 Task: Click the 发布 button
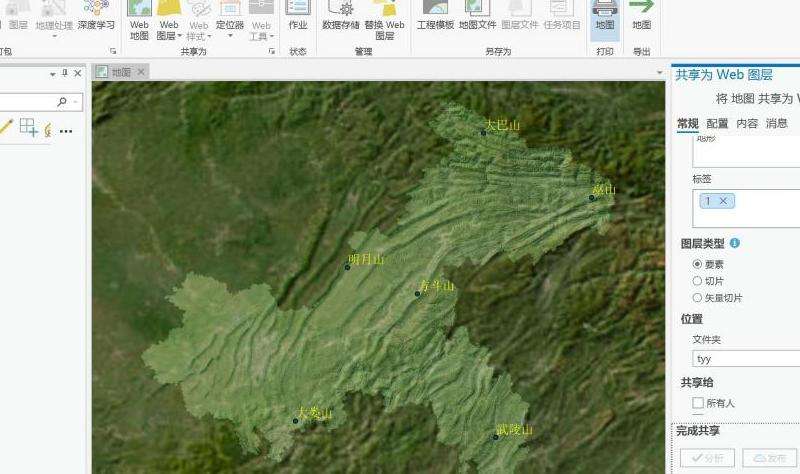[769, 458]
